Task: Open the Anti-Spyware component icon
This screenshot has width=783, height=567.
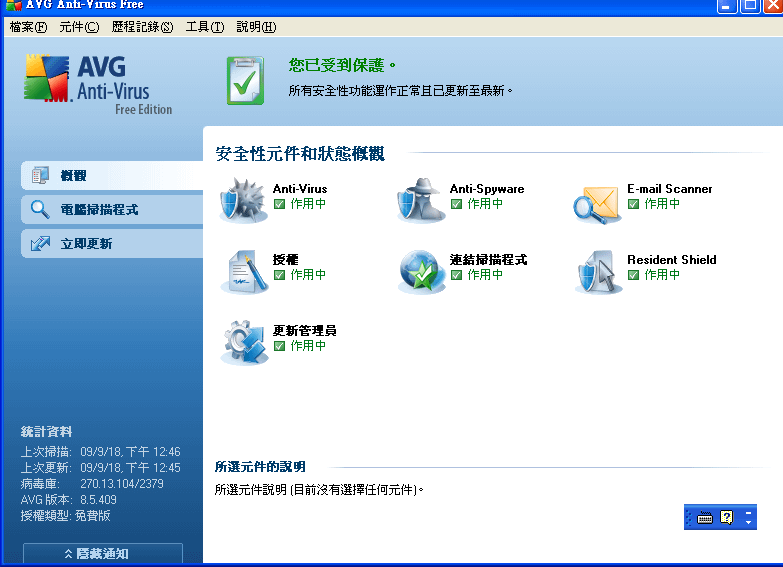Action: (x=421, y=200)
